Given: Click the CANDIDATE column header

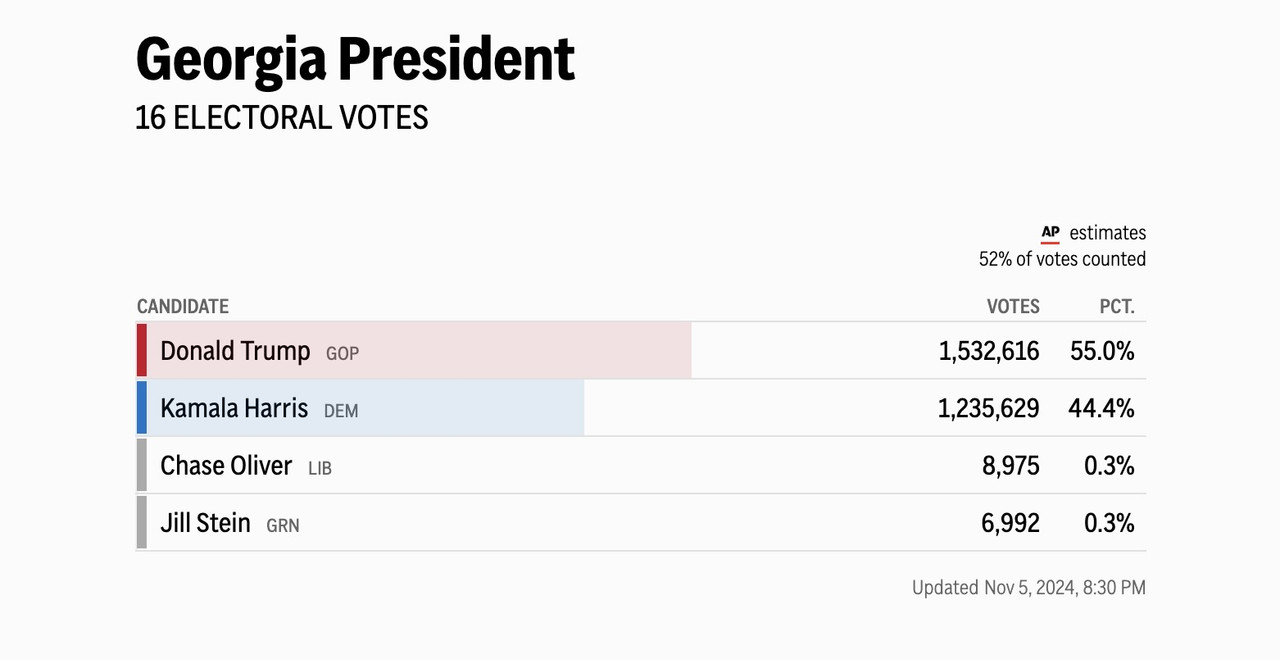Looking at the screenshot, I should pos(183,307).
